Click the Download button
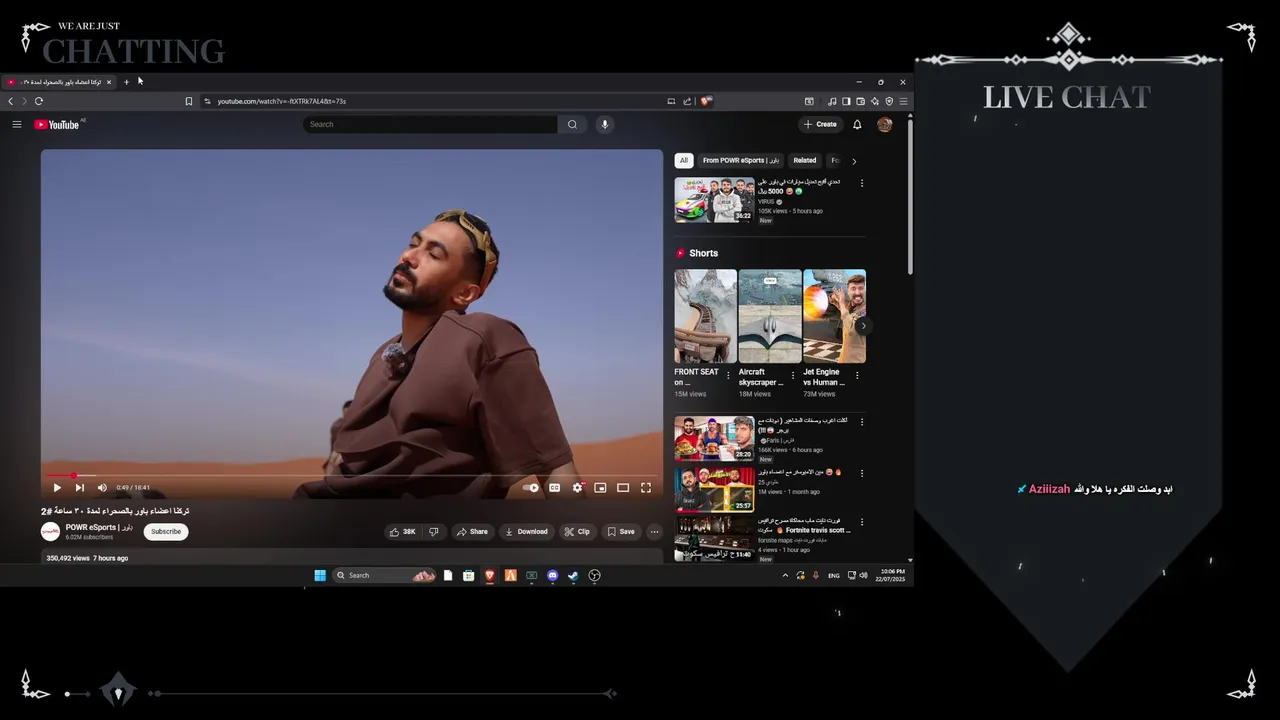The image size is (1280, 720). (x=526, y=532)
